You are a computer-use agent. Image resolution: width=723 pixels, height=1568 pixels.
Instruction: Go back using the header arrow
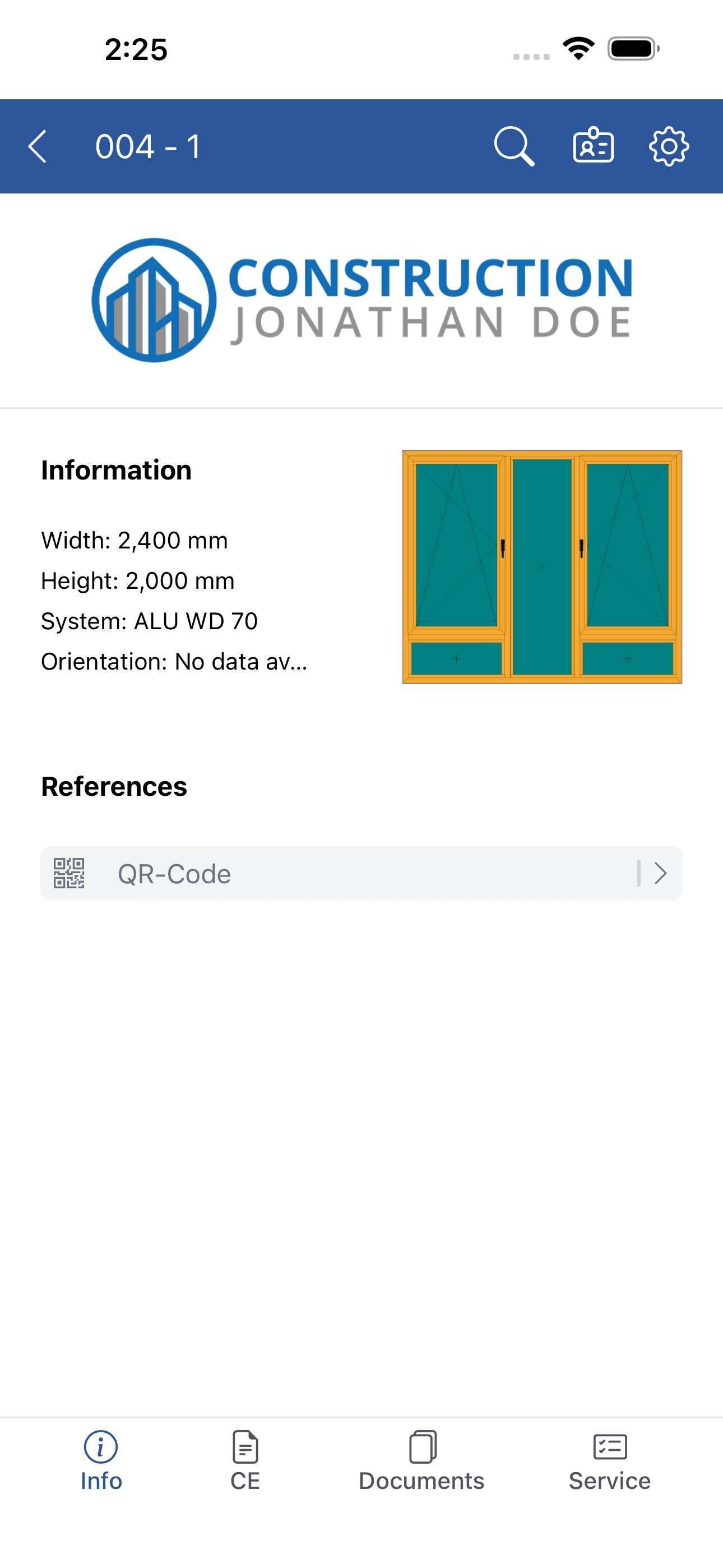(x=38, y=147)
